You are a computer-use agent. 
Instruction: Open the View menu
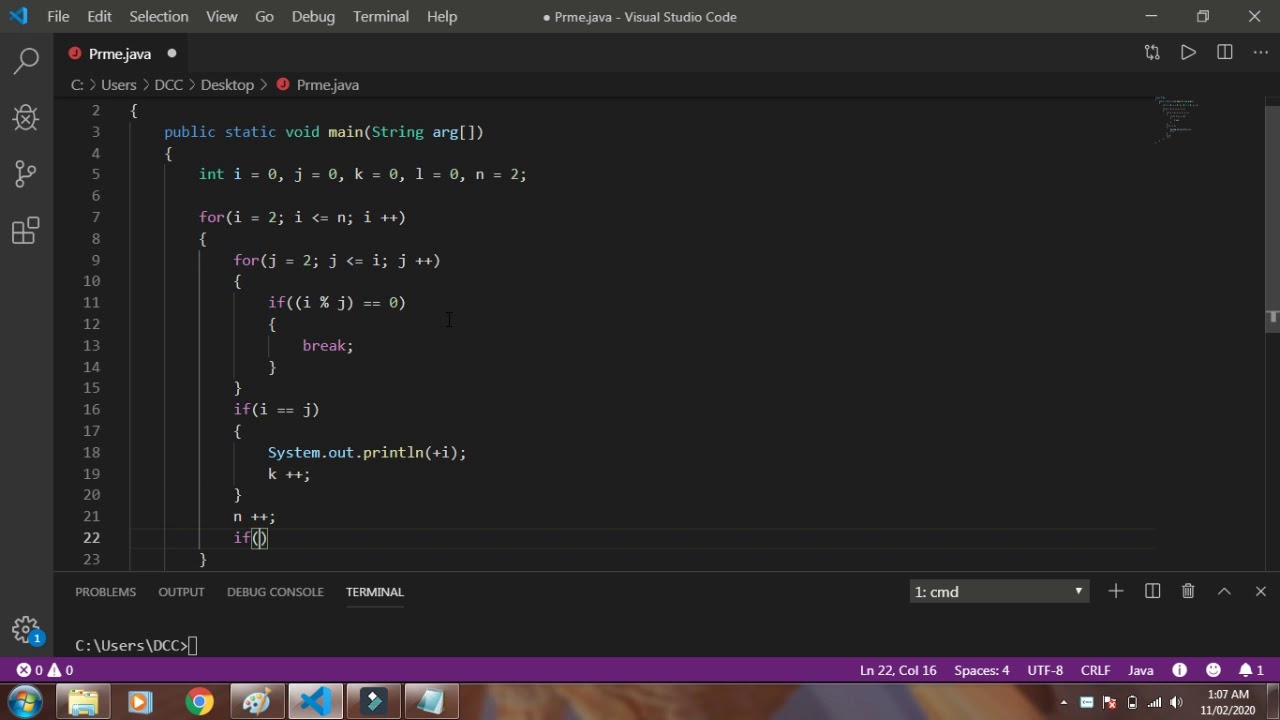coord(222,16)
